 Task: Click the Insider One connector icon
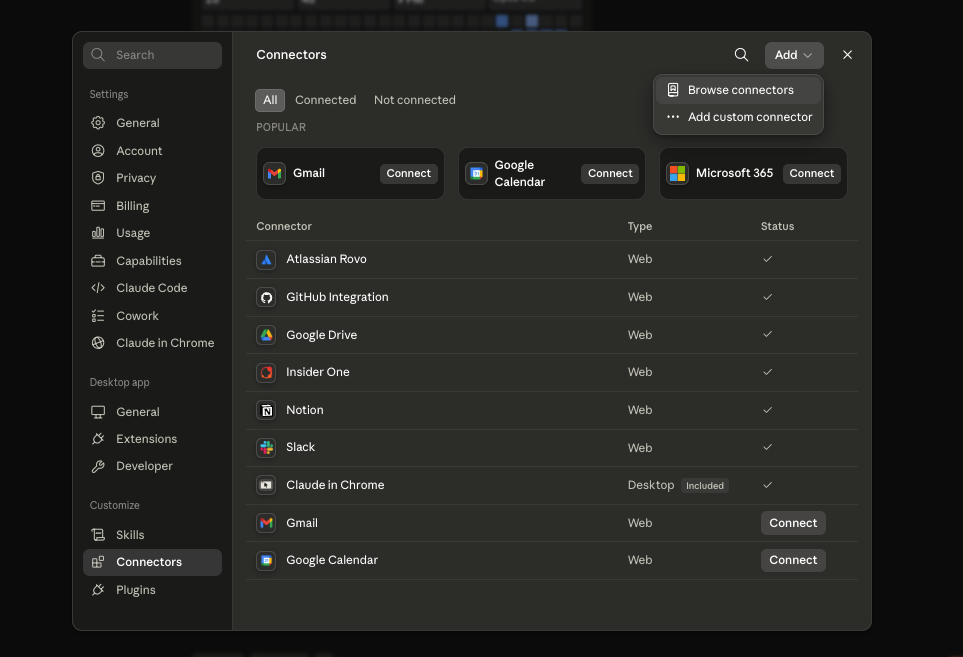pos(266,372)
